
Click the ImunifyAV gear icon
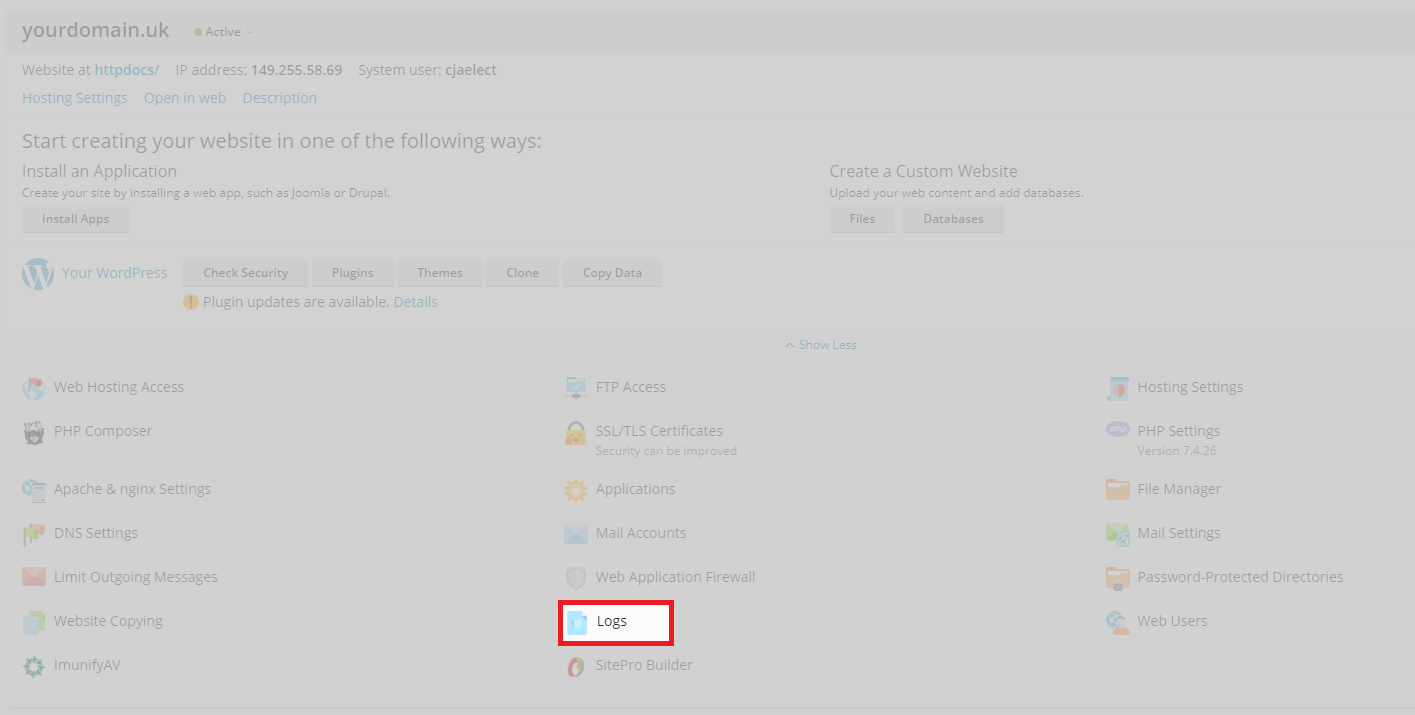34,666
